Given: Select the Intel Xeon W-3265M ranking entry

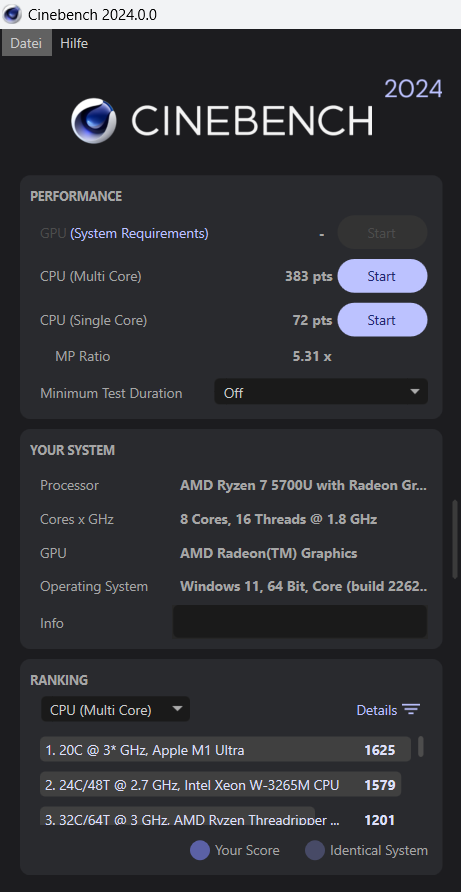Looking at the screenshot, I should click(x=221, y=784).
